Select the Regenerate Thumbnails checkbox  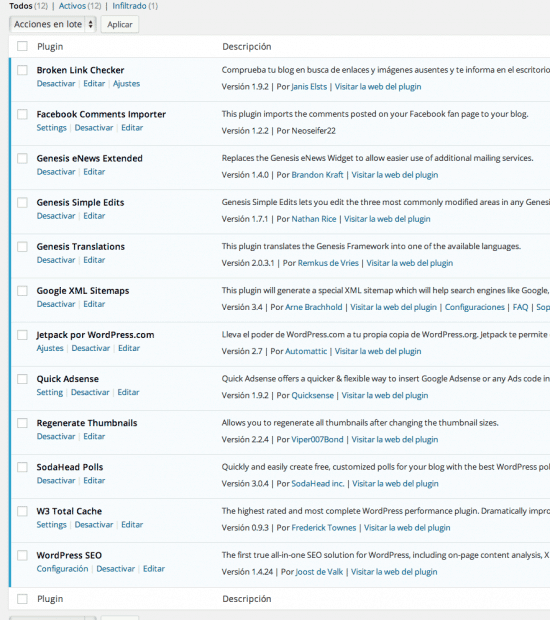click(x=22, y=423)
